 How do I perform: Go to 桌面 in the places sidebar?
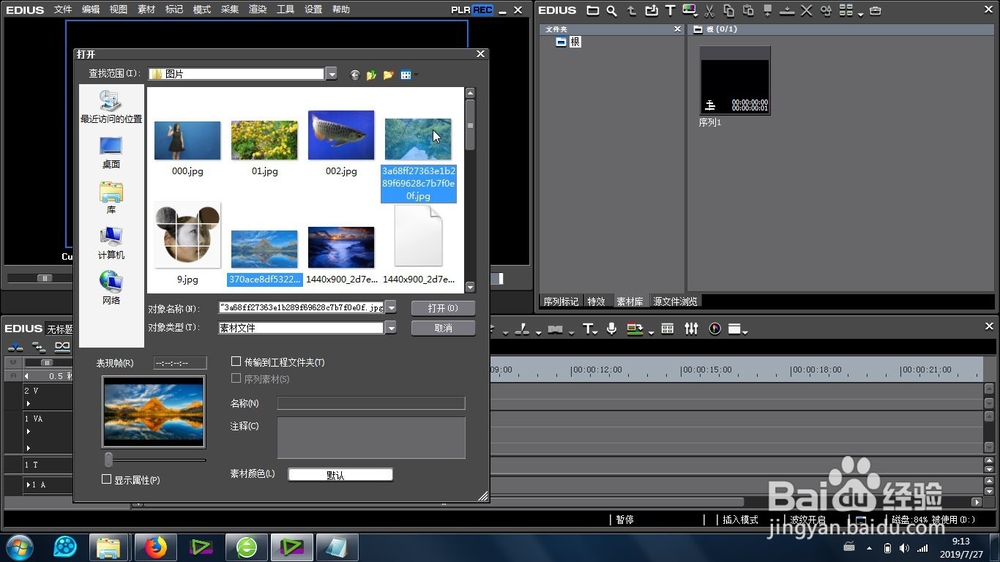tap(111, 152)
